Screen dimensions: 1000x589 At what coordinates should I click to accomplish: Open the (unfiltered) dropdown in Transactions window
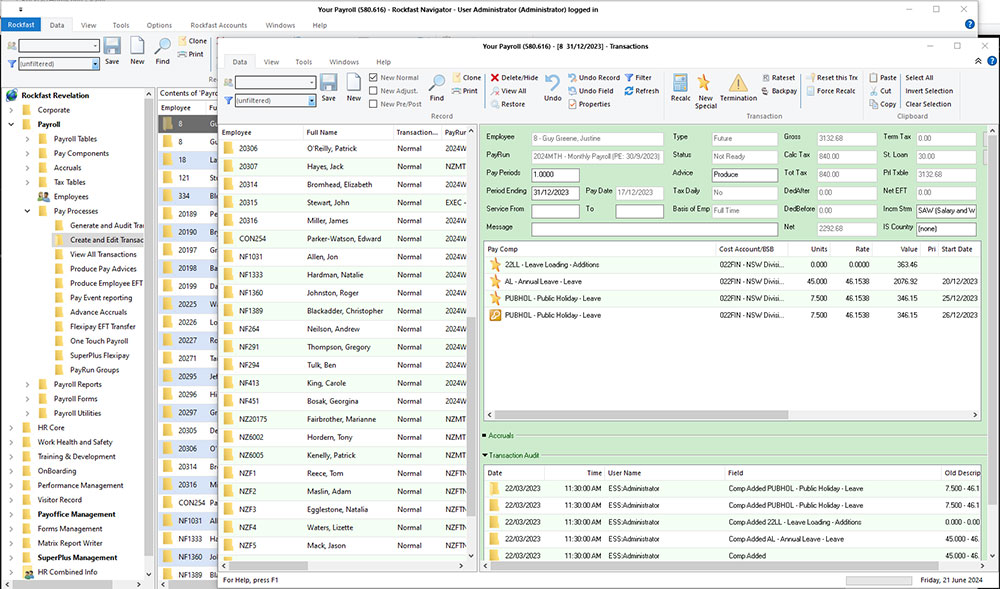[311, 101]
